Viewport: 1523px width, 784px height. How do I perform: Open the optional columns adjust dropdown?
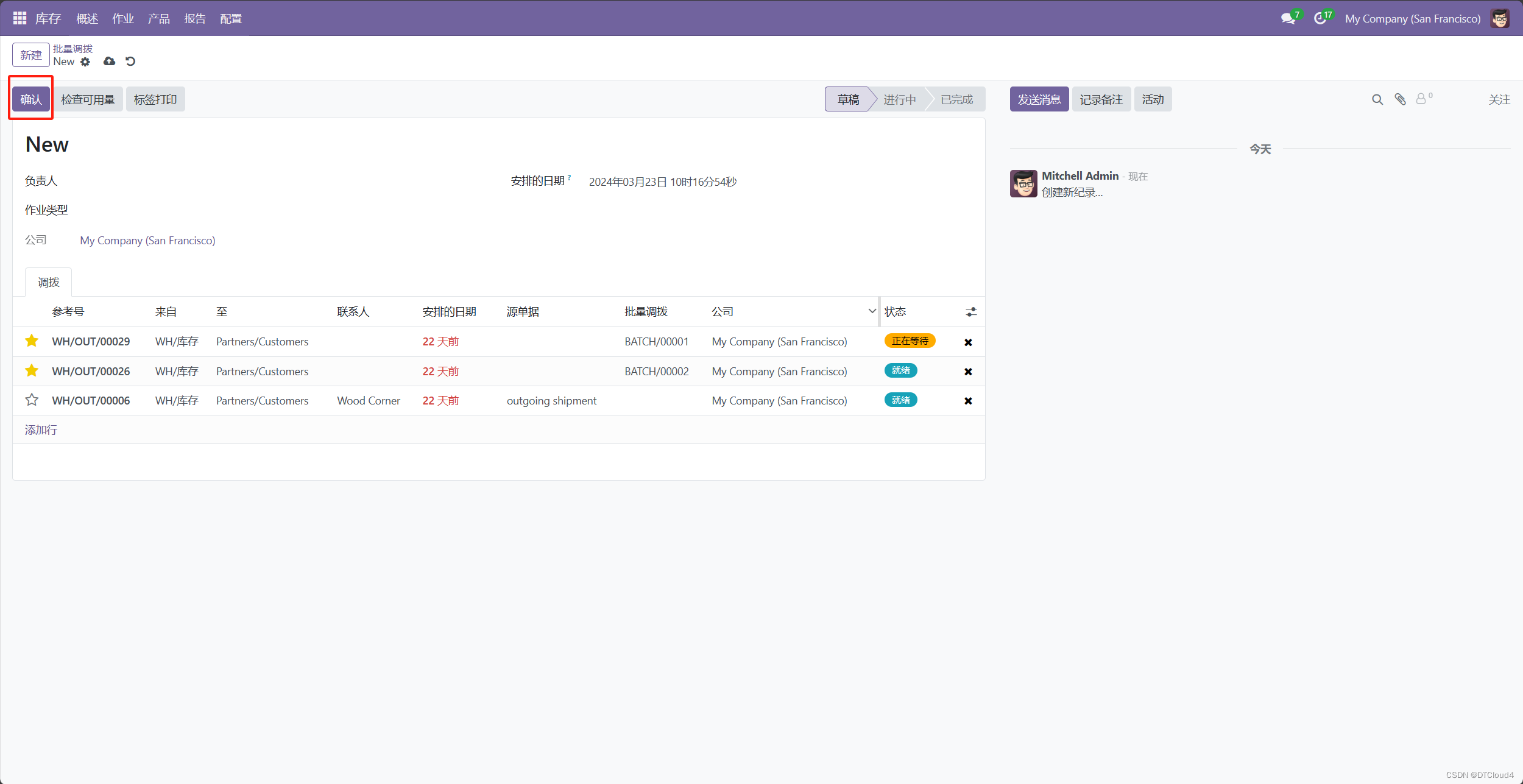tap(971, 312)
